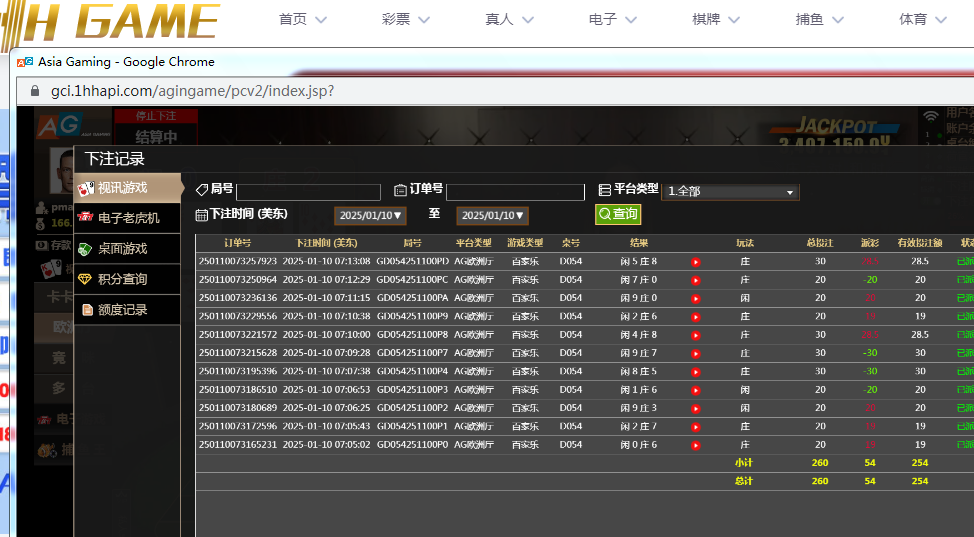Click the 额度记录 document icon
Image resolution: width=974 pixels, height=537 pixels.
pyautogui.click(x=87, y=310)
